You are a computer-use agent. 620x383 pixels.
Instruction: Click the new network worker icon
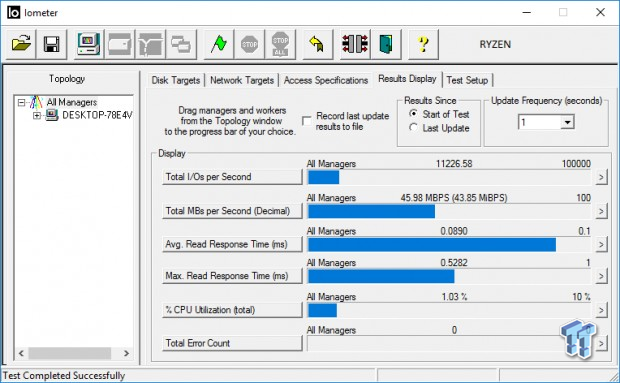[150, 44]
